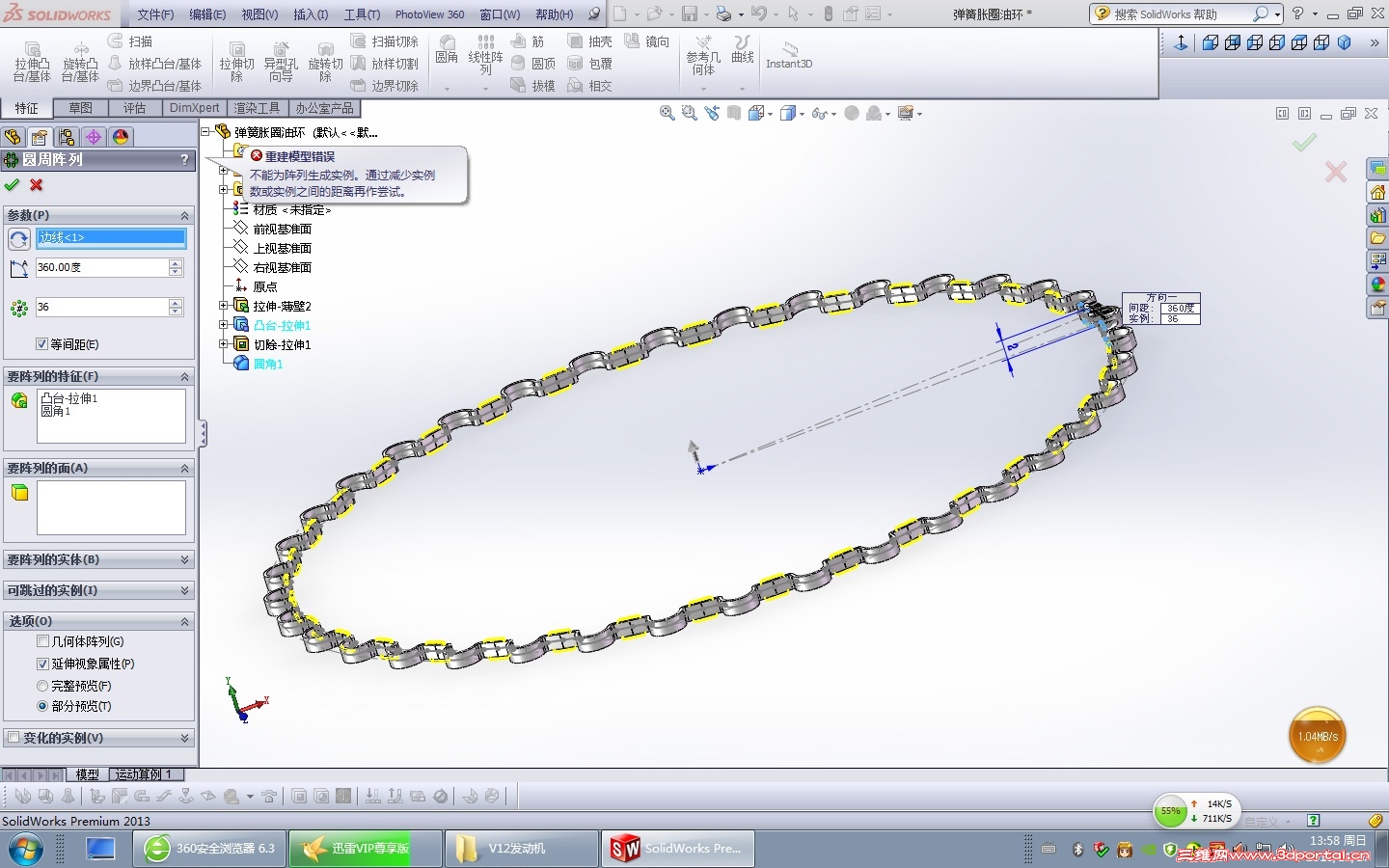Viewport: 1389px width, 868px height.
Task: Open the FeatureManager design tree tab icon
Action: click(x=13, y=137)
